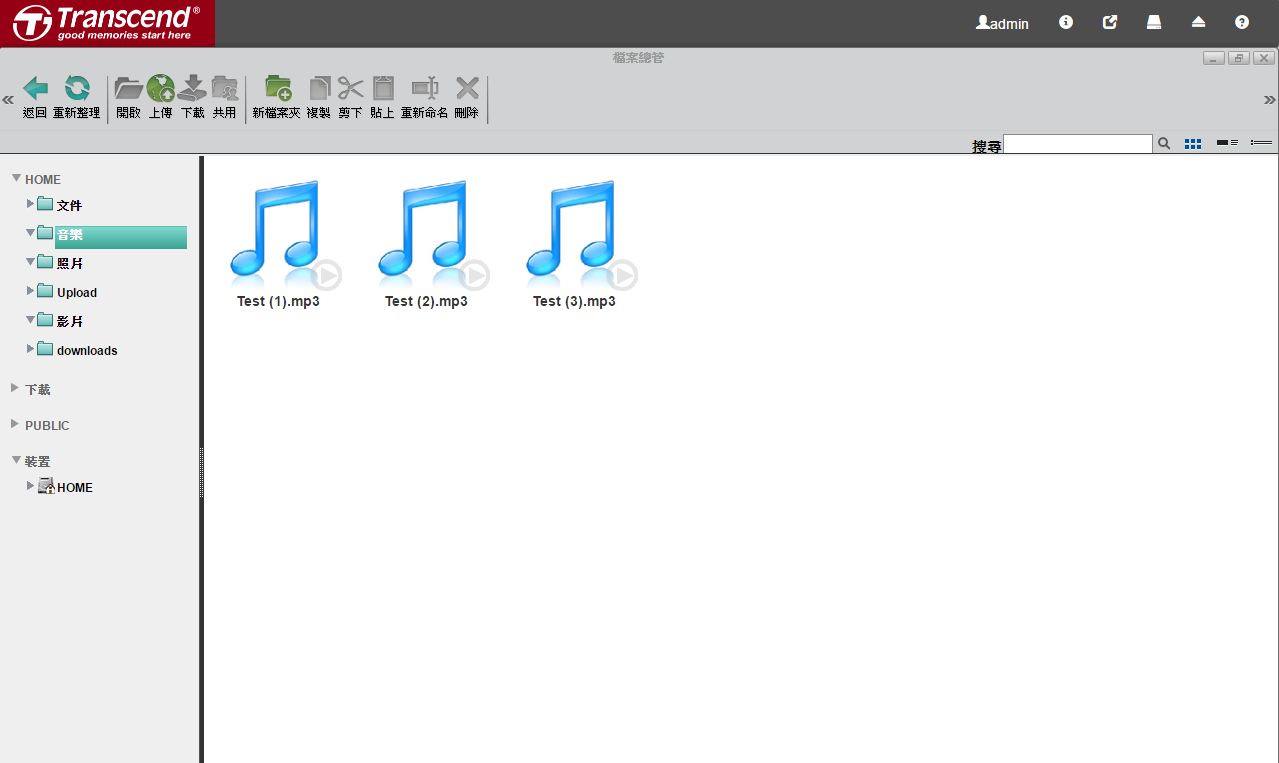Select HOME device icon under 裝置
The image size is (1279, 763).
46,486
